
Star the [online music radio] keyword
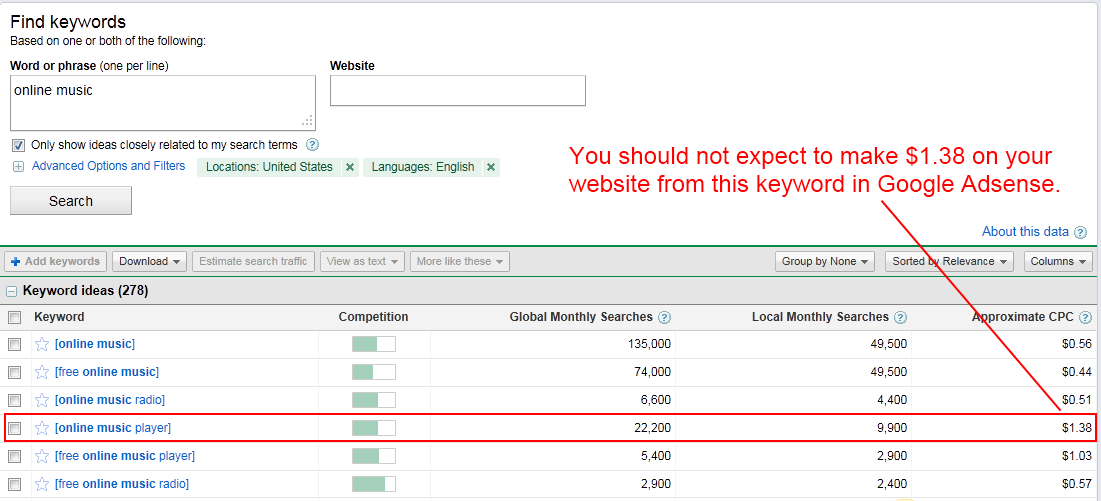point(42,400)
